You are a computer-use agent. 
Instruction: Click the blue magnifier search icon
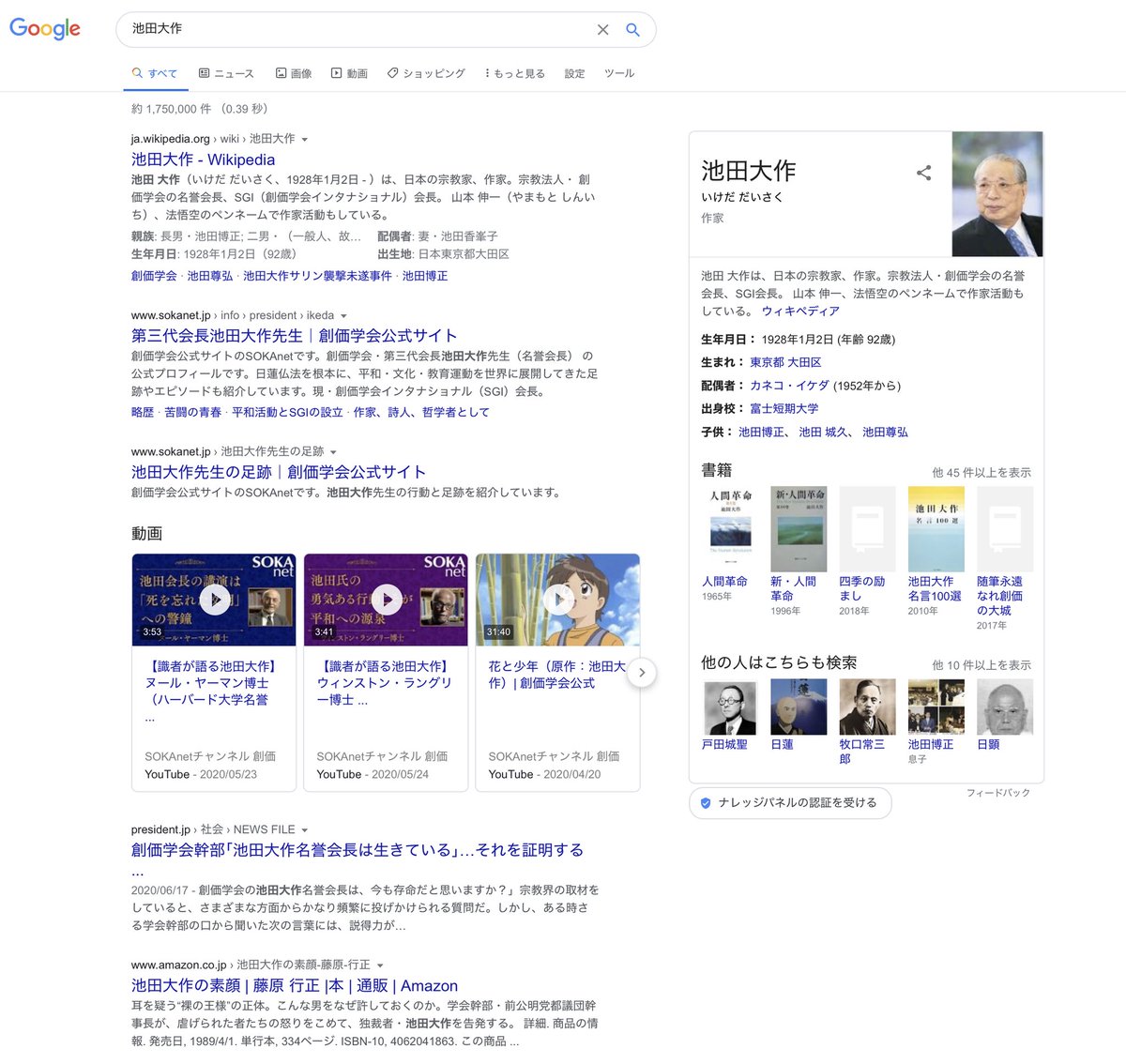pos(632,30)
